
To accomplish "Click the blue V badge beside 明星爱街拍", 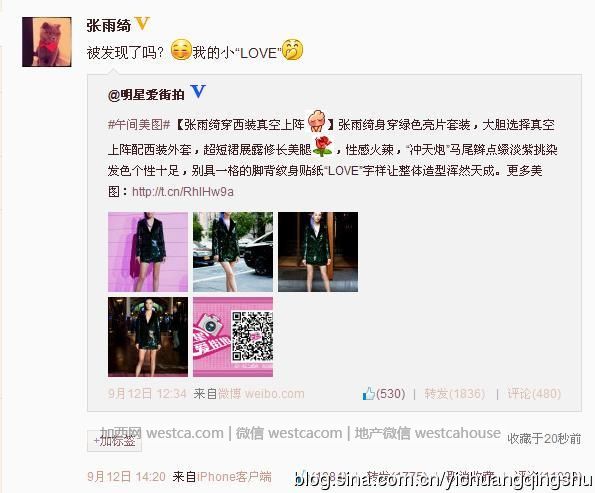I will pos(198,91).
